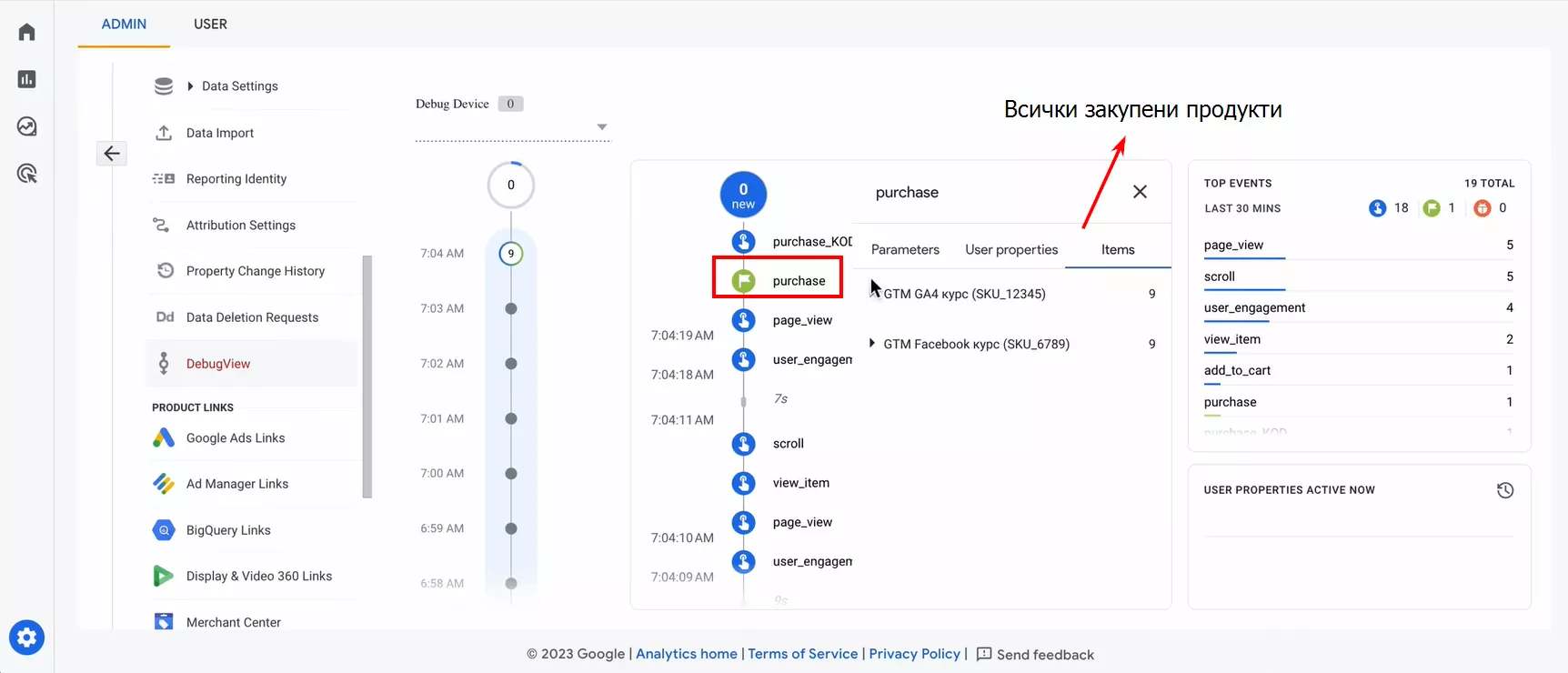Click the Ad Manager logo icon
1568x673 pixels.
[164, 484]
